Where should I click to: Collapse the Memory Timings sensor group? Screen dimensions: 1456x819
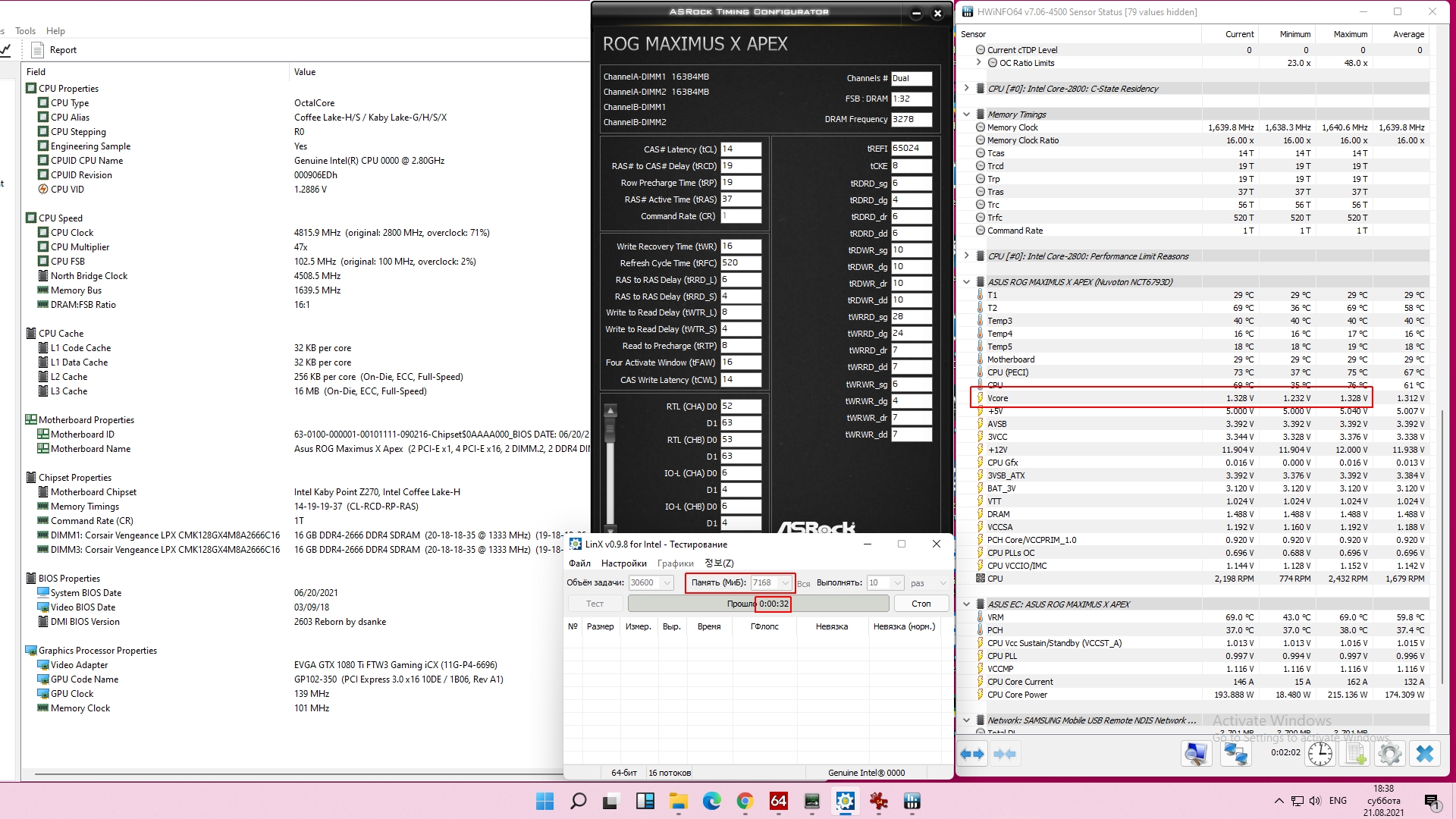pyautogui.click(x=966, y=115)
